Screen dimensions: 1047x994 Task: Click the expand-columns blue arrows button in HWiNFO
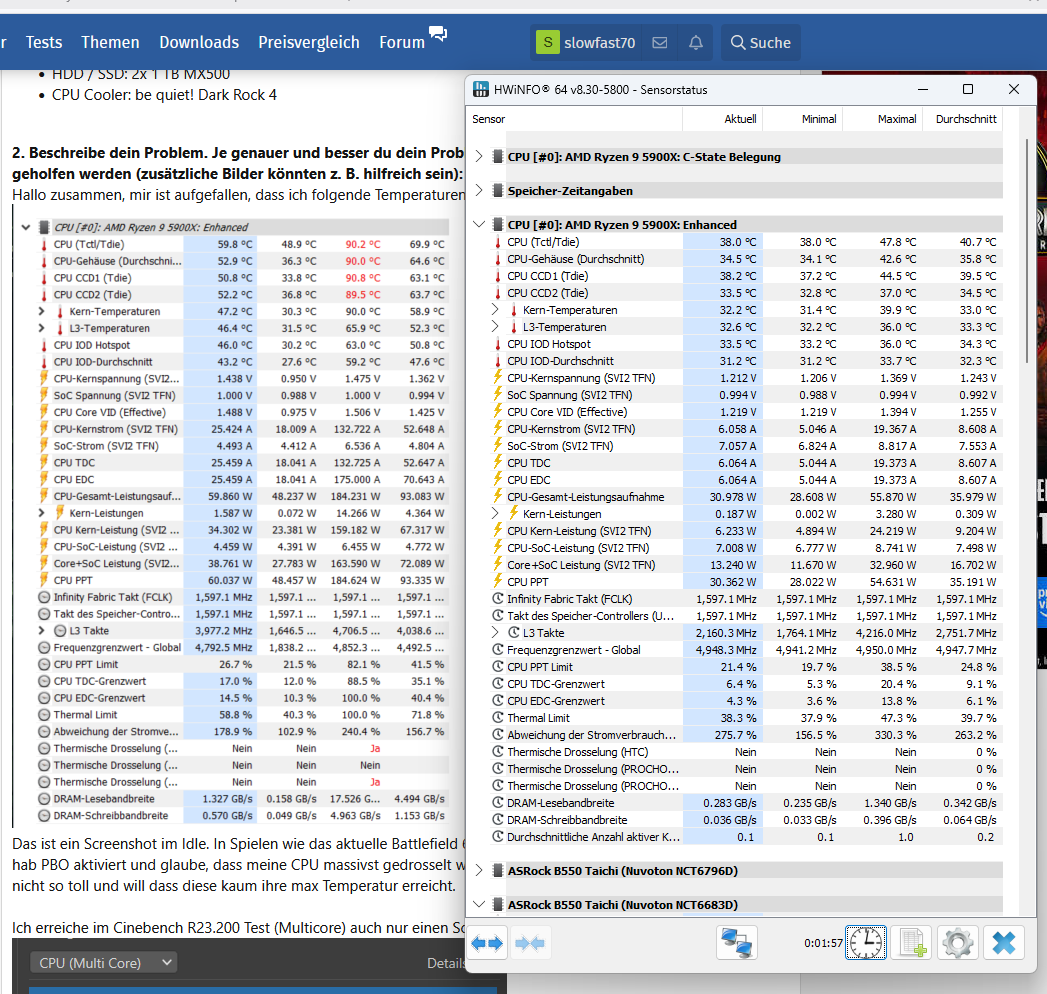[487, 943]
